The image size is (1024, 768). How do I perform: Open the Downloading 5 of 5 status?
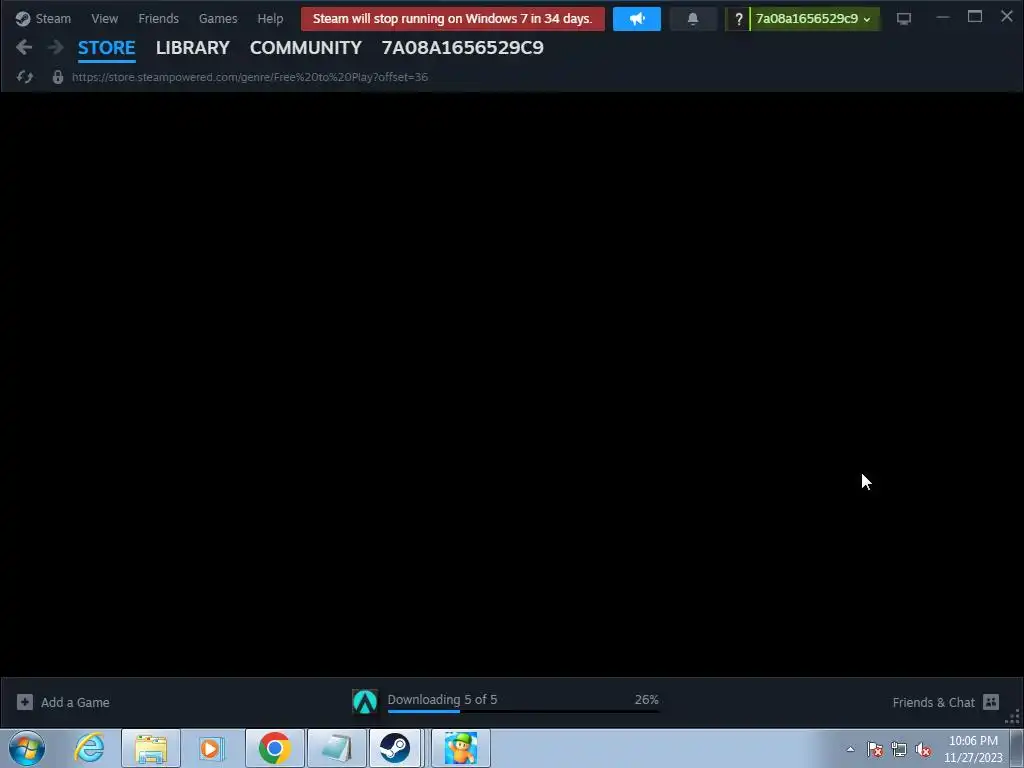pyautogui.click(x=442, y=699)
